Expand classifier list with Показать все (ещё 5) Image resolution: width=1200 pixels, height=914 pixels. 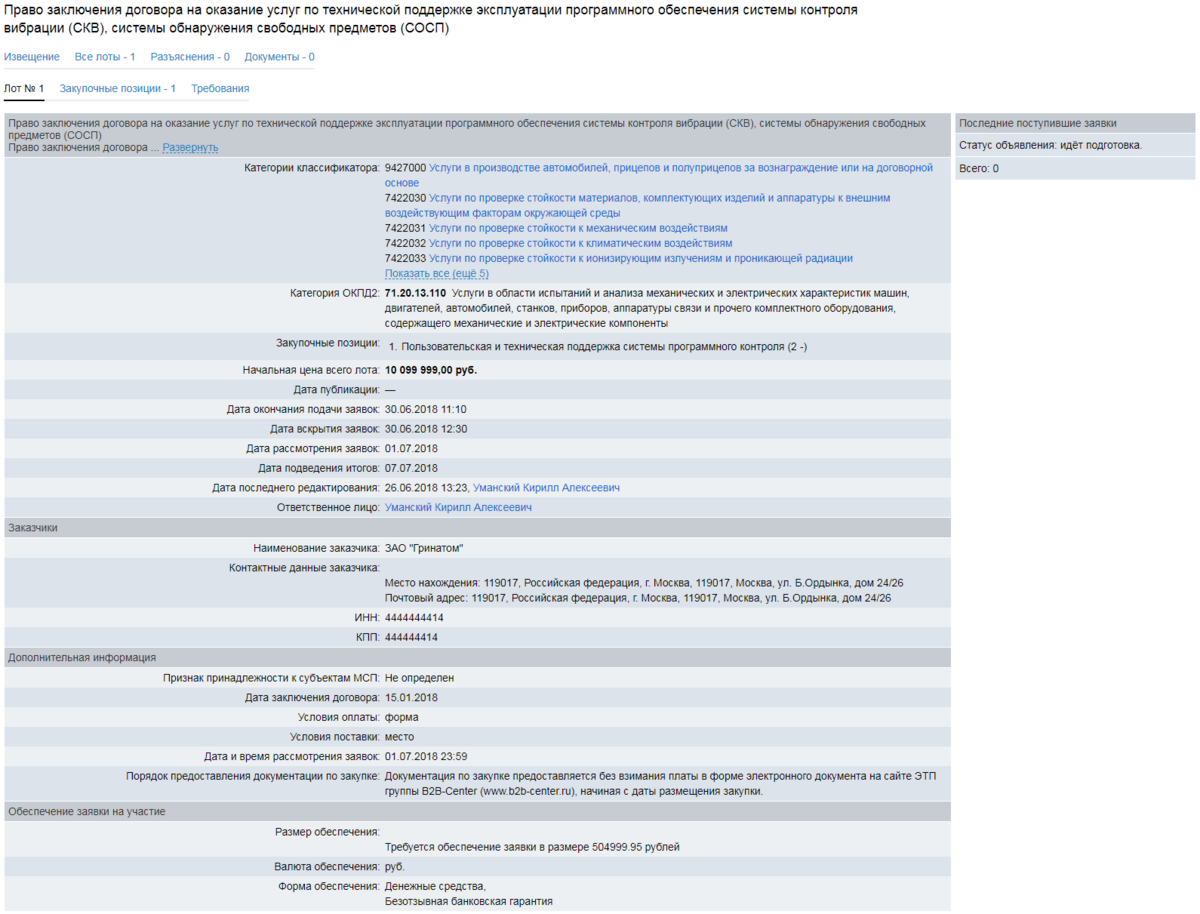436,274
